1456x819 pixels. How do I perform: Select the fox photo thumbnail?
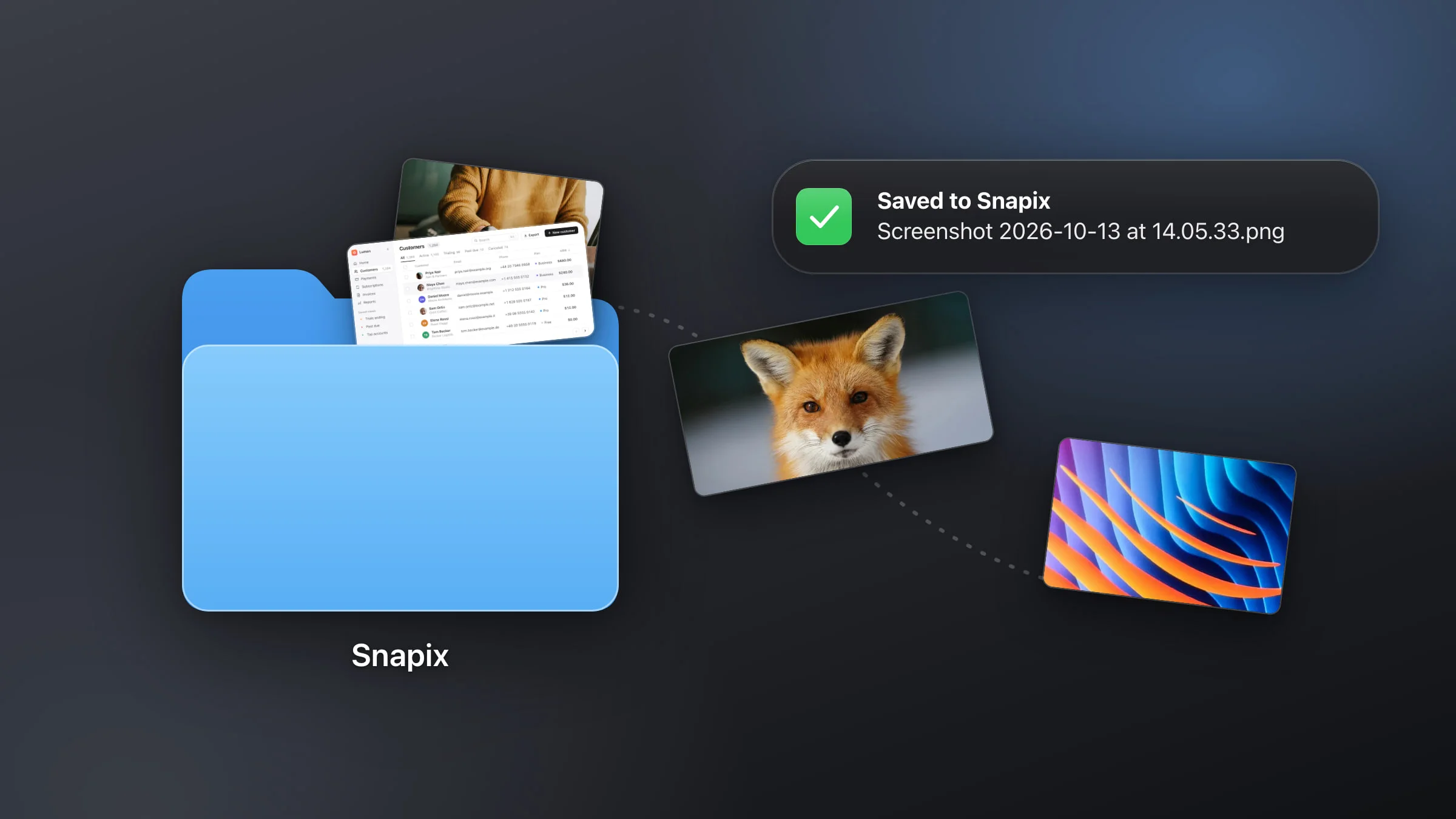coord(831,393)
